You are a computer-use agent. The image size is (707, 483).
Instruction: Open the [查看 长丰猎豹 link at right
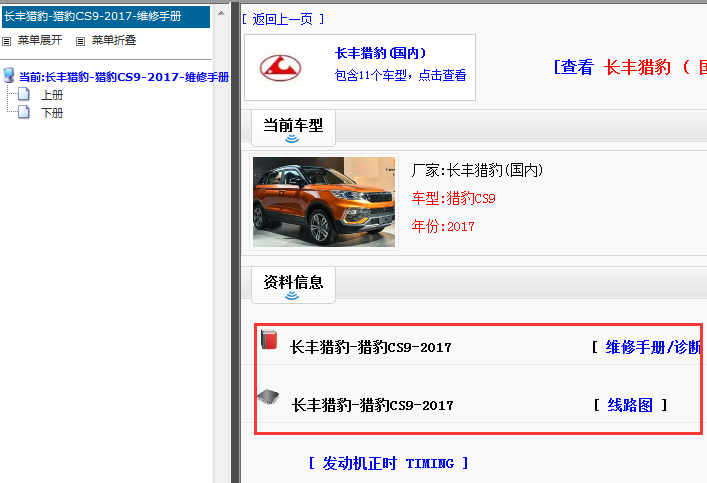tap(630, 67)
